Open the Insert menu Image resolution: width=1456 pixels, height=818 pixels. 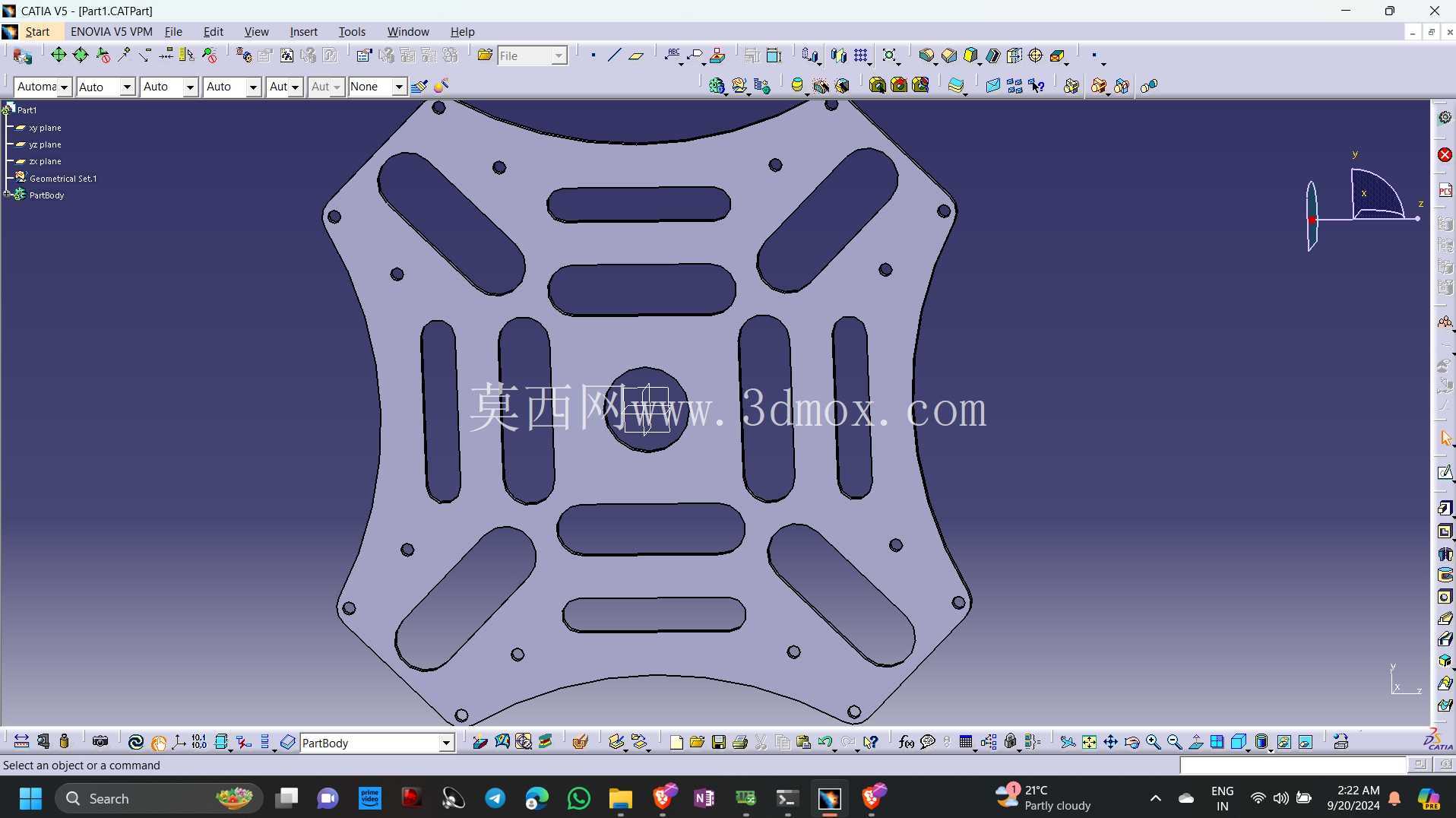point(303,32)
